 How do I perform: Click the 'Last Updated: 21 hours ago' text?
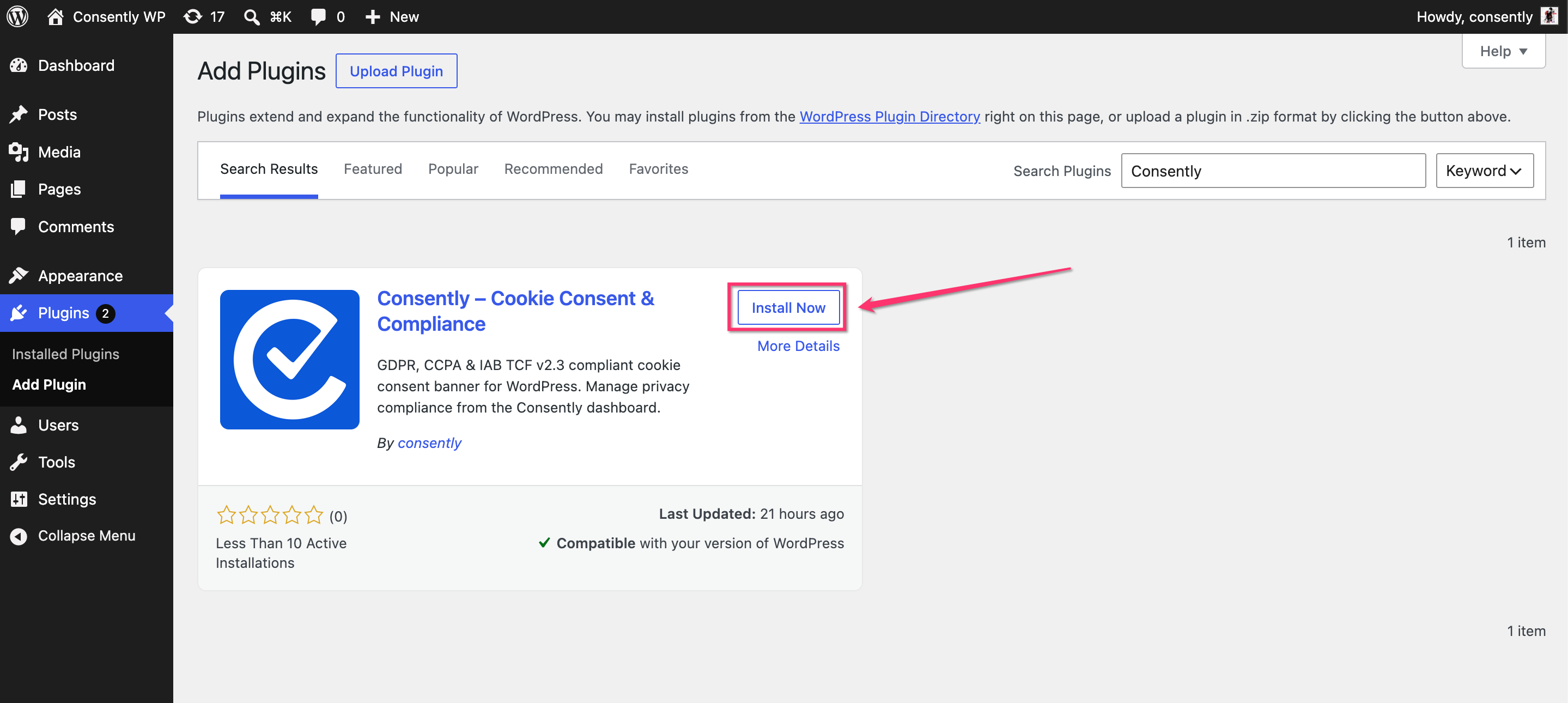click(751, 514)
